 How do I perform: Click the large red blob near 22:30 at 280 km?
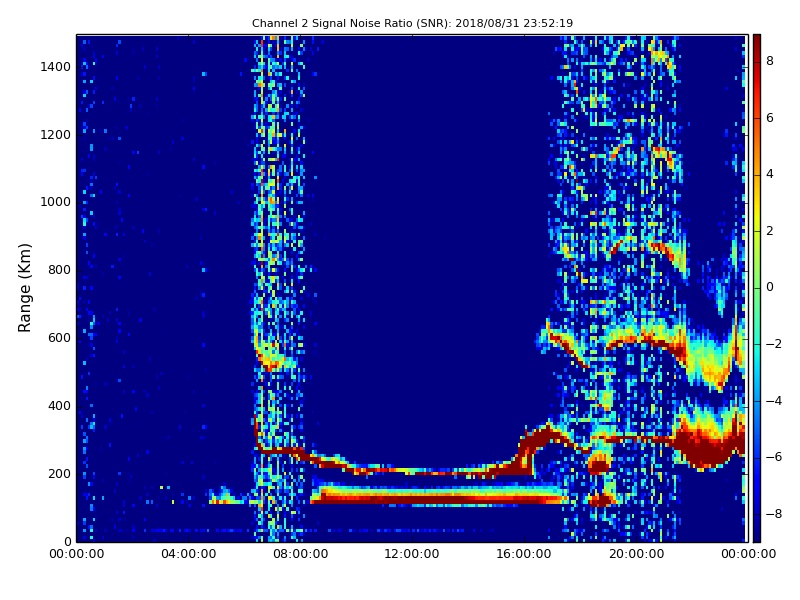coord(707,448)
